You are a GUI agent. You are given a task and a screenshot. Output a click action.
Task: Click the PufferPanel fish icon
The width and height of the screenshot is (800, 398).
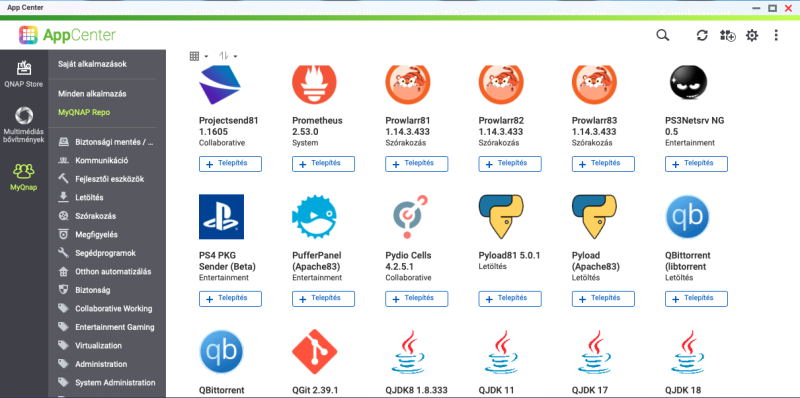[314, 217]
